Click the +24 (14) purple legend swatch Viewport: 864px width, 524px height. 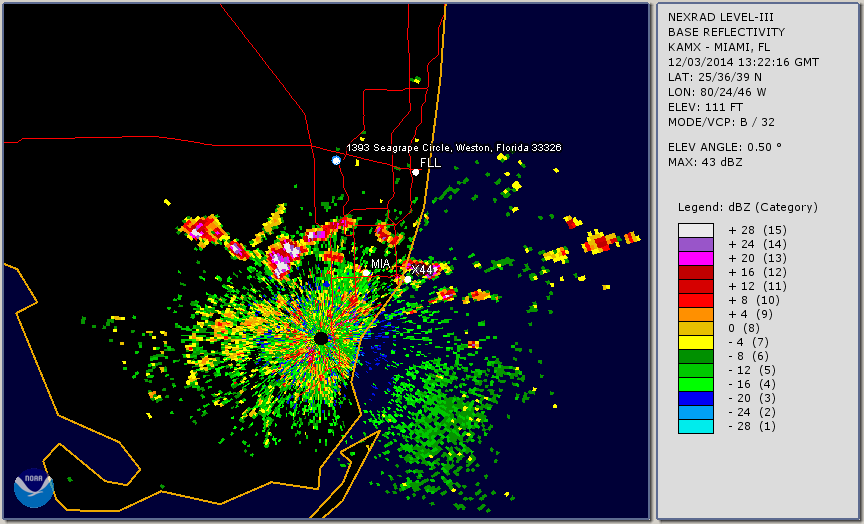[x=696, y=245]
